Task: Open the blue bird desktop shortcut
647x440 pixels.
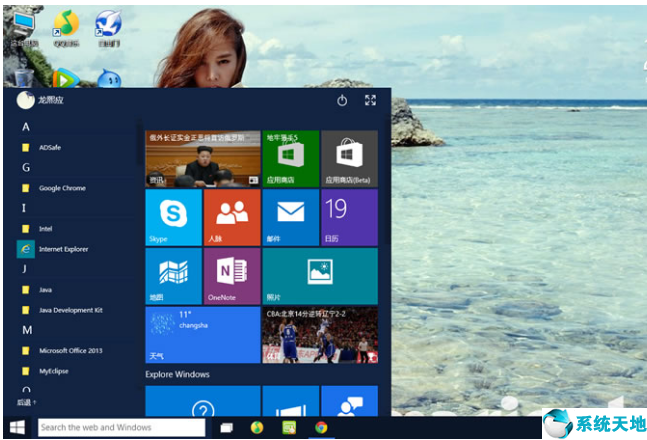Action: 109,29
